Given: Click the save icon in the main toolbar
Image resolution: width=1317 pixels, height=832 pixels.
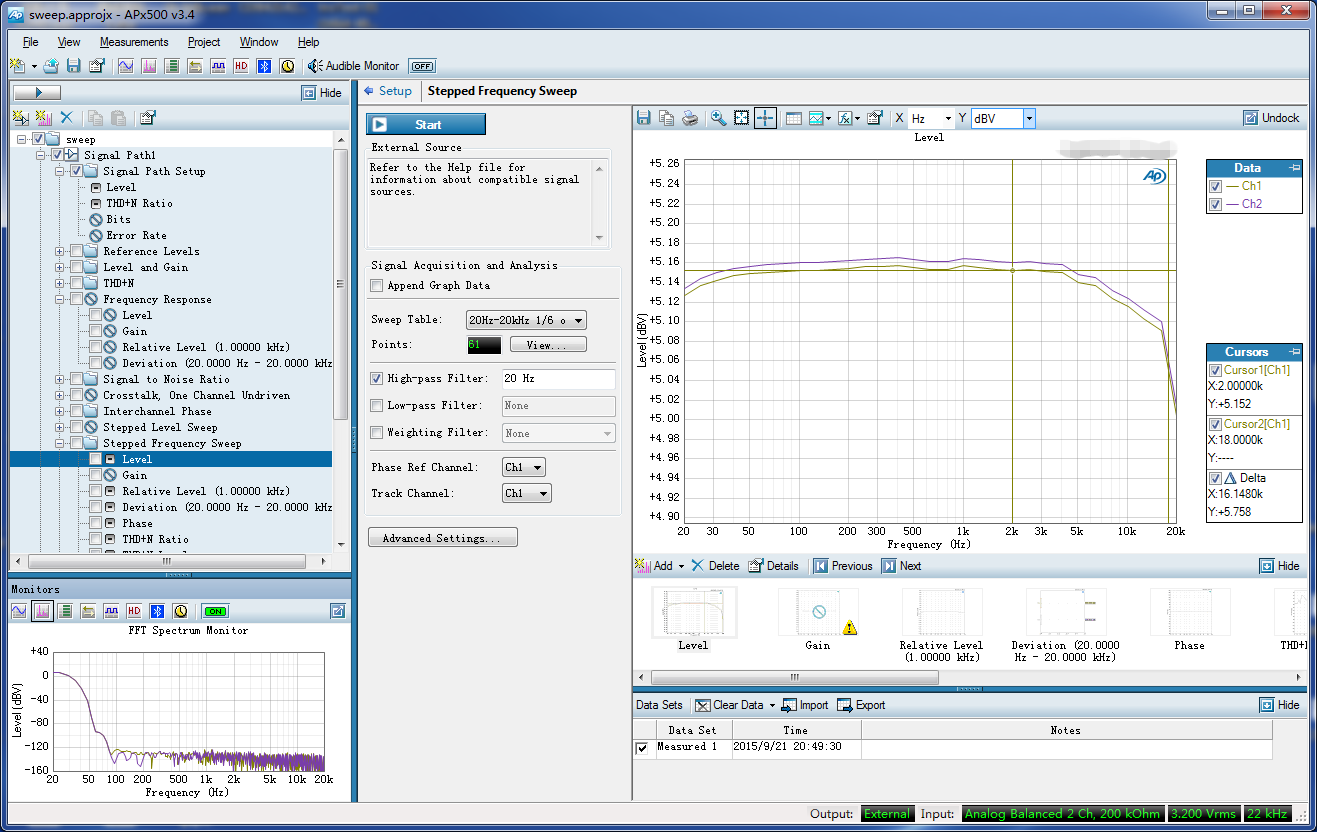Looking at the screenshot, I should [x=74, y=66].
